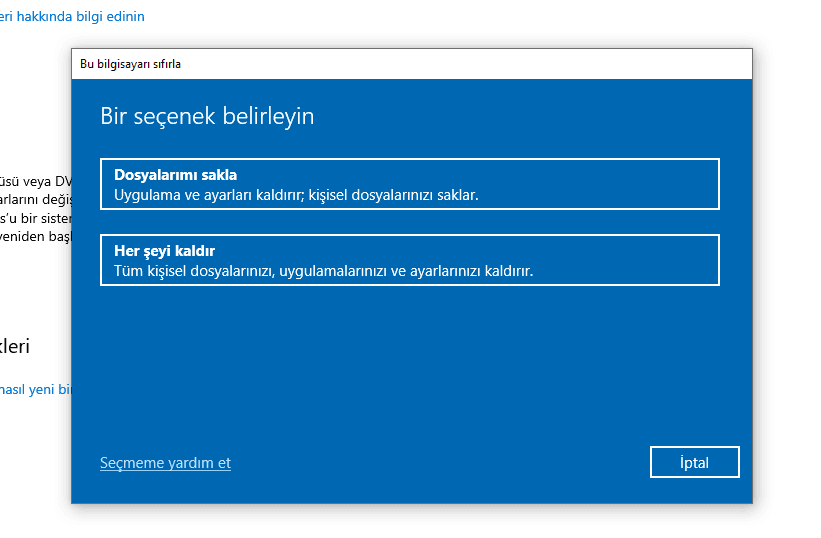Viewport: 821px width, 538px height.
Task: Open the Seçmeme yardım et link
Action: 165,463
